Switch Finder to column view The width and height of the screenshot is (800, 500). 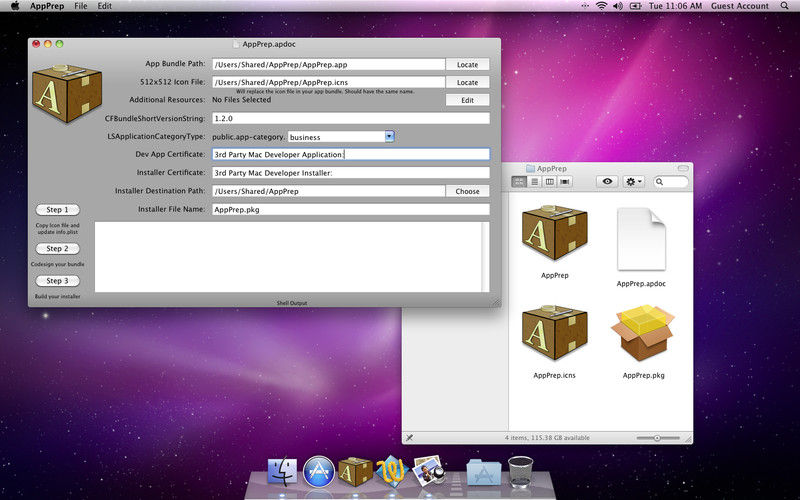pyautogui.click(x=549, y=182)
